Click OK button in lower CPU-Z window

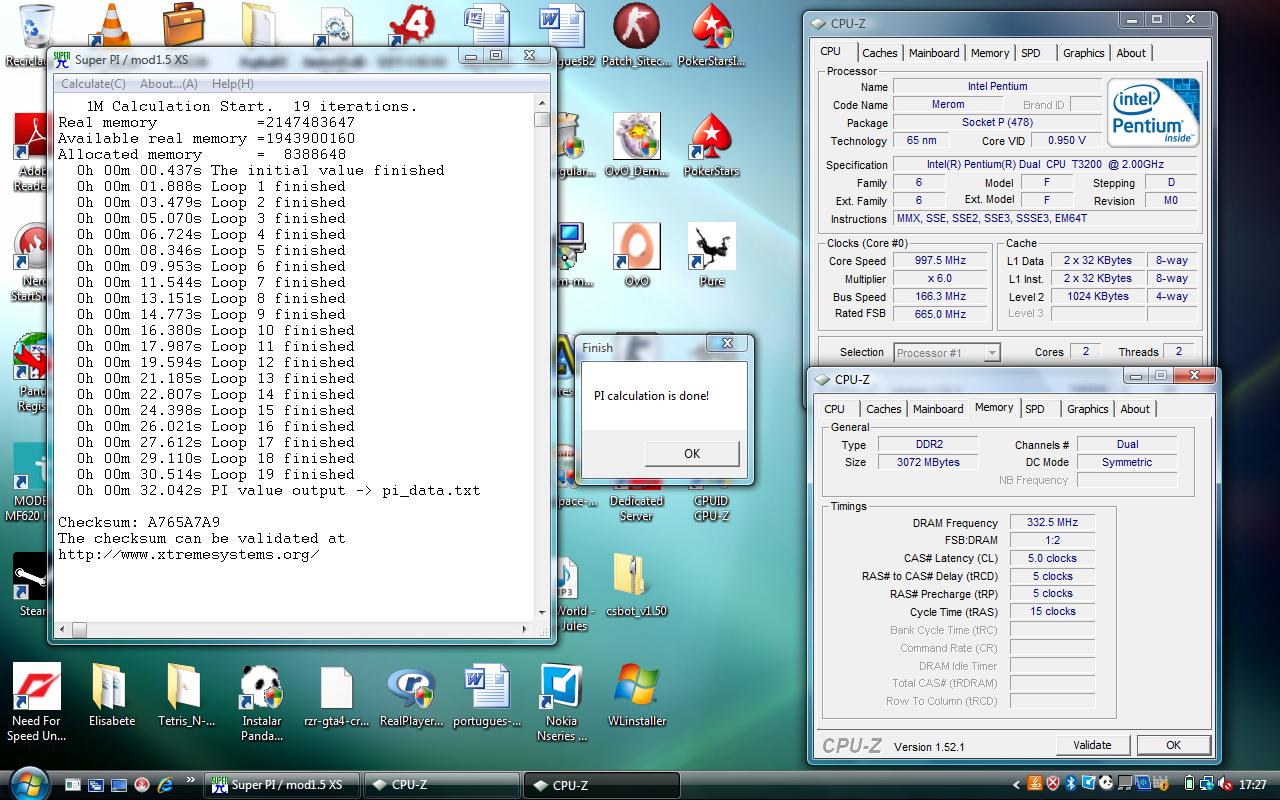coord(1173,745)
